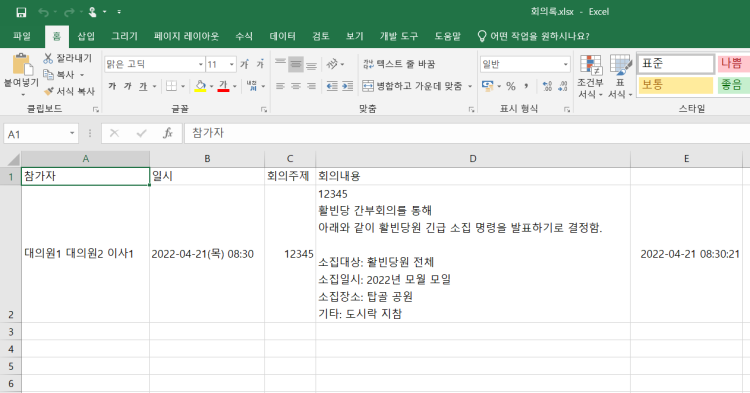
Task: Click Merge and Center (병합하고 가운데 맞춤)
Action: coord(413,86)
